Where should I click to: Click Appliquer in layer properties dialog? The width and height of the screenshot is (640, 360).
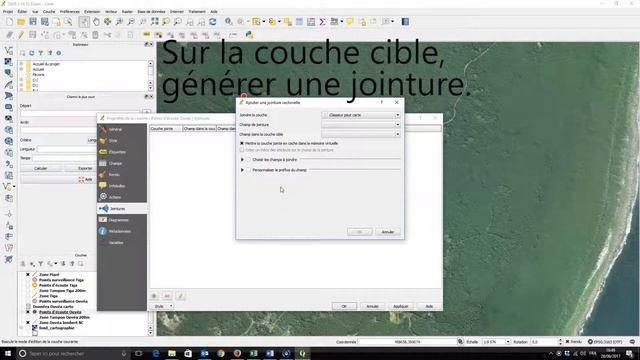(400, 306)
